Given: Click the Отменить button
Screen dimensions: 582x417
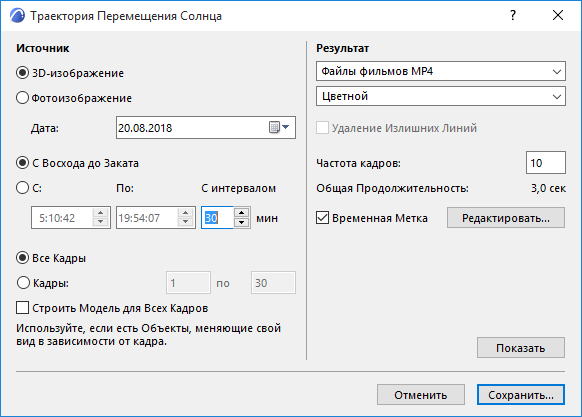Looking at the screenshot, I should click(421, 394).
